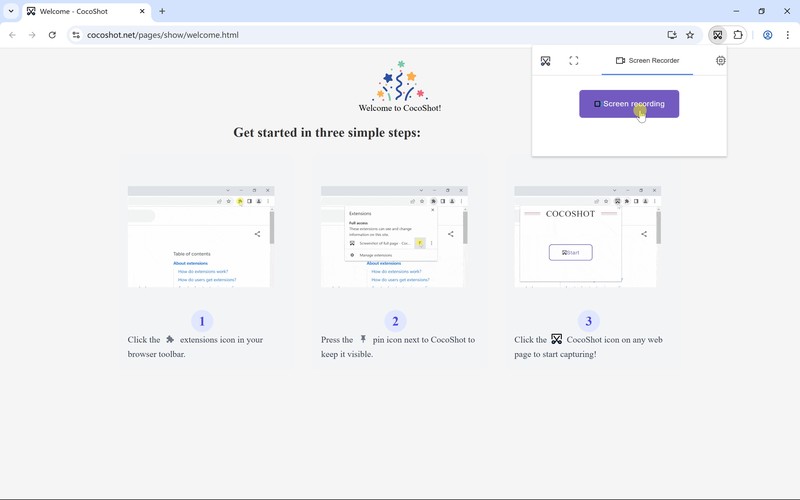Open Chrome three-dot menu
This screenshot has width=800, height=500.
tap(787, 35)
